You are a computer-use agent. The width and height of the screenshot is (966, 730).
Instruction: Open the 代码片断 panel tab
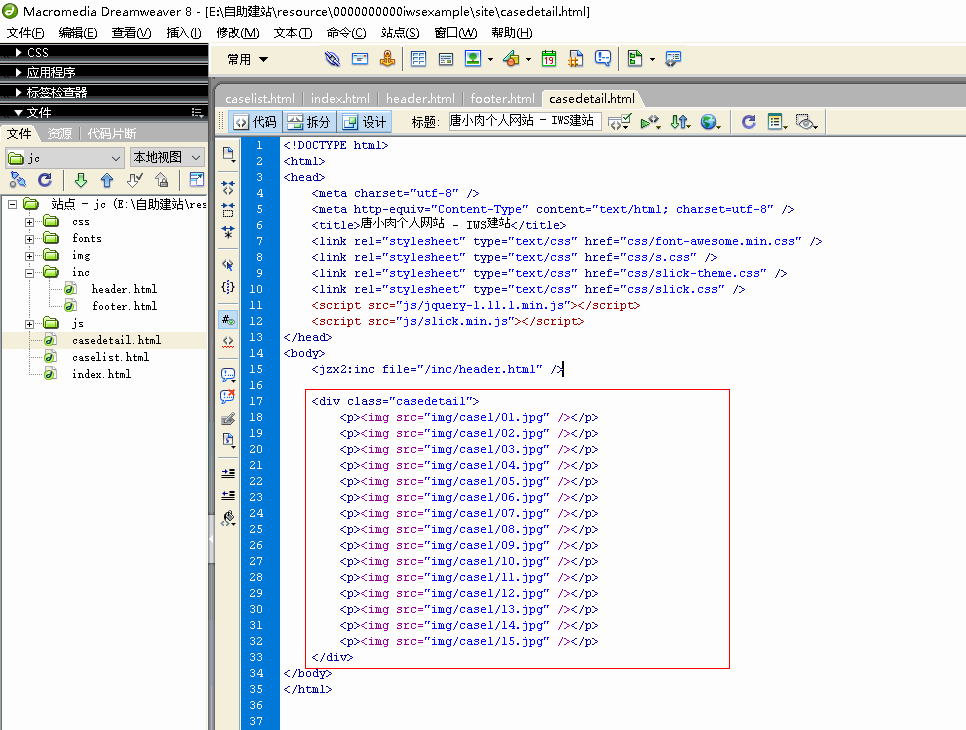coord(112,134)
